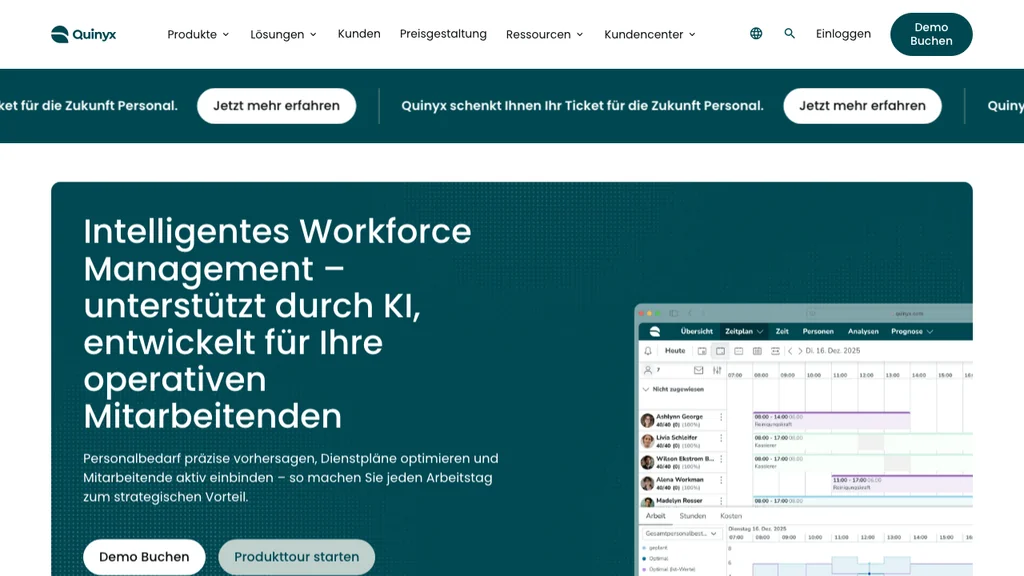This screenshot has width=1024, height=576.
Task: Click the Wilson Ekstrom B... name
Action: click(685, 458)
